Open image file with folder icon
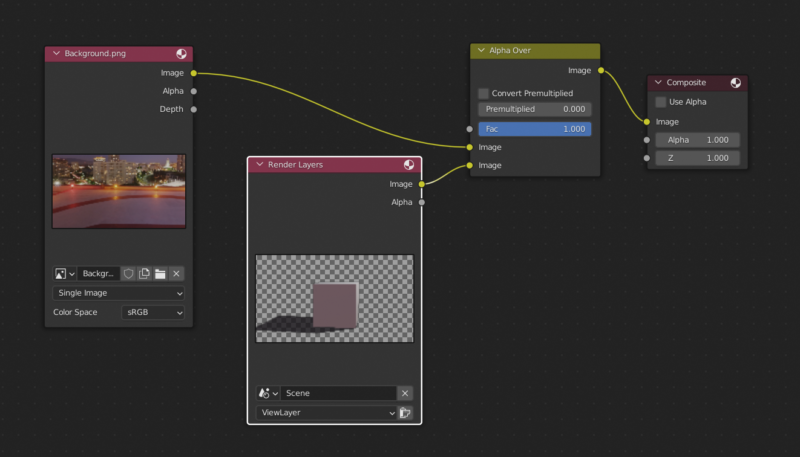Viewport: 800px width, 457px height. (x=160, y=274)
